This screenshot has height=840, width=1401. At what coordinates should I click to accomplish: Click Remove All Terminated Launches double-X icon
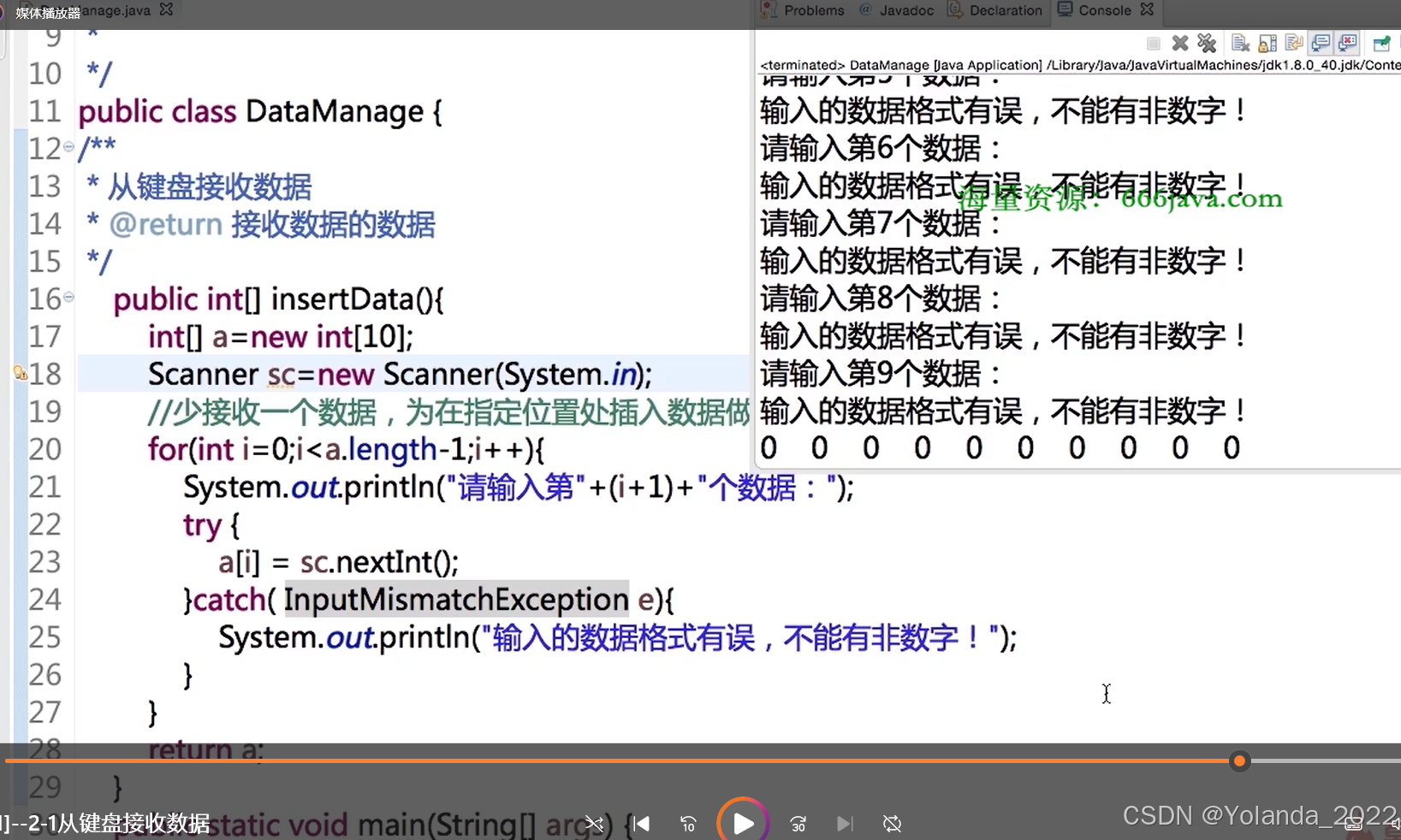(1207, 43)
